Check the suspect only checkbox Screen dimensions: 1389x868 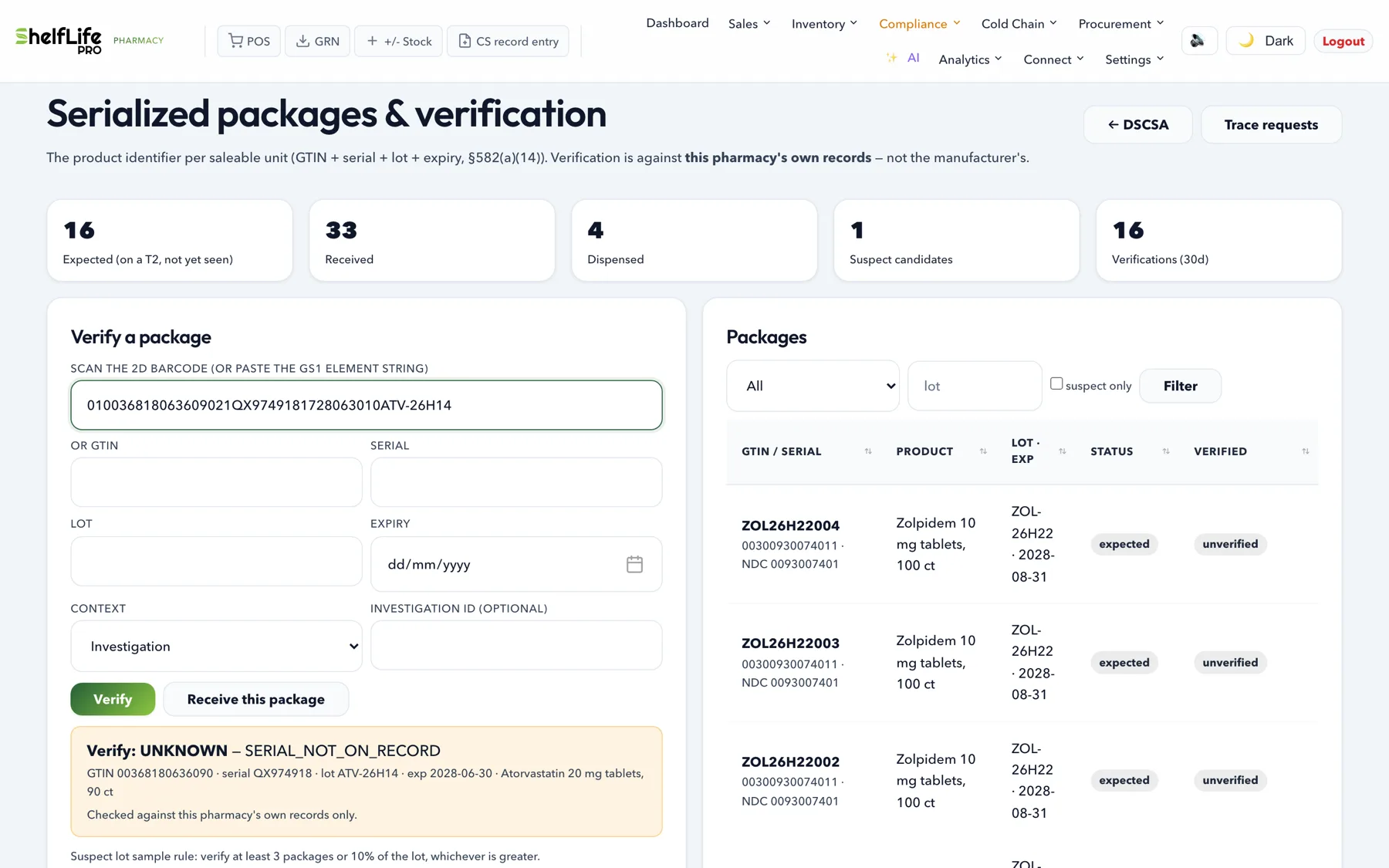[1056, 383]
